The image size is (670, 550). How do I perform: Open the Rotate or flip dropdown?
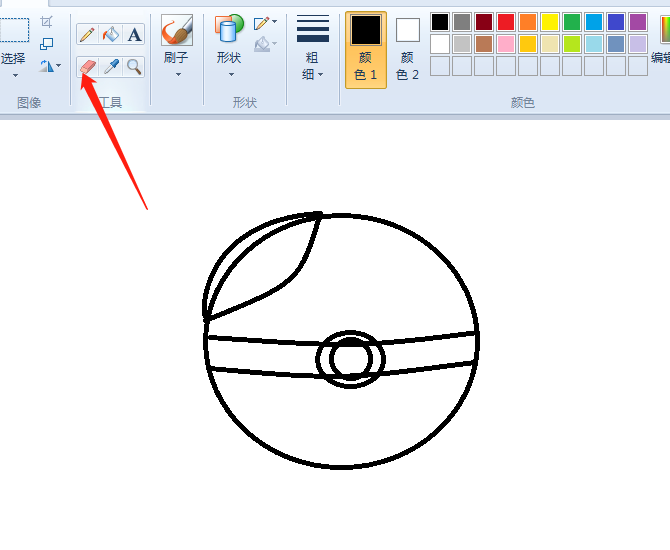point(50,66)
